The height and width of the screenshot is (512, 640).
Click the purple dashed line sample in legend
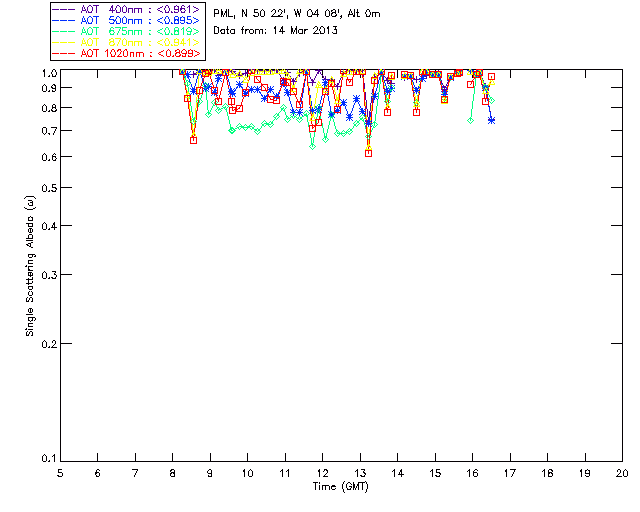pyautogui.click(x=64, y=10)
